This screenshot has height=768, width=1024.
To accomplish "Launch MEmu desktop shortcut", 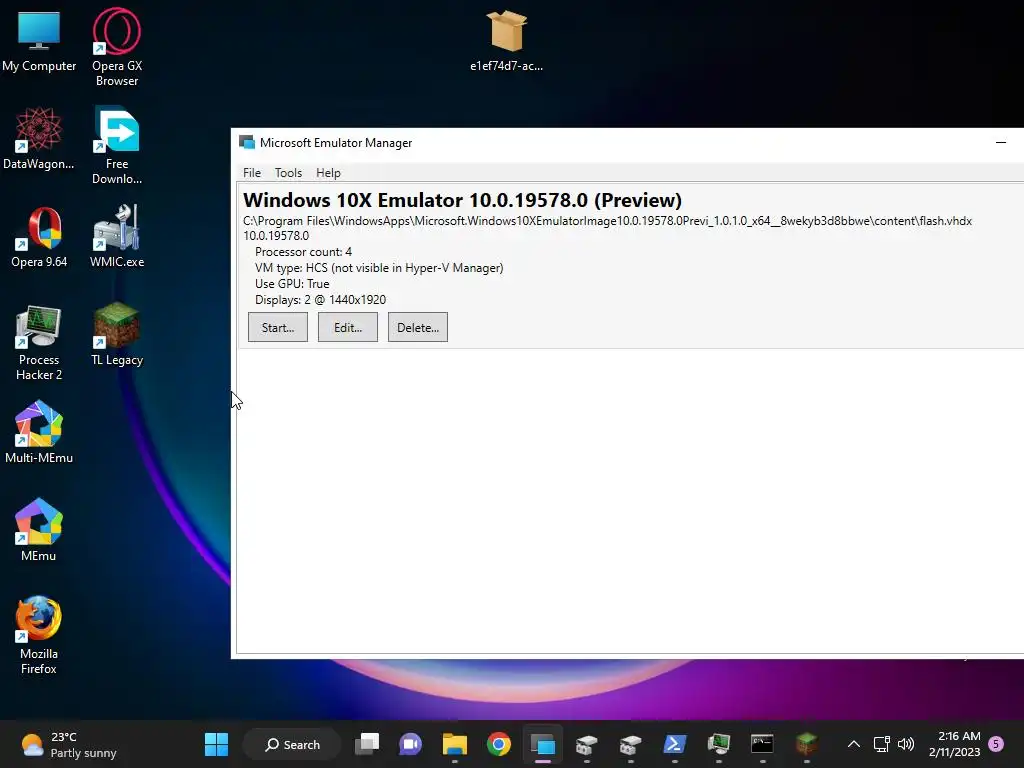I will click(39, 530).
